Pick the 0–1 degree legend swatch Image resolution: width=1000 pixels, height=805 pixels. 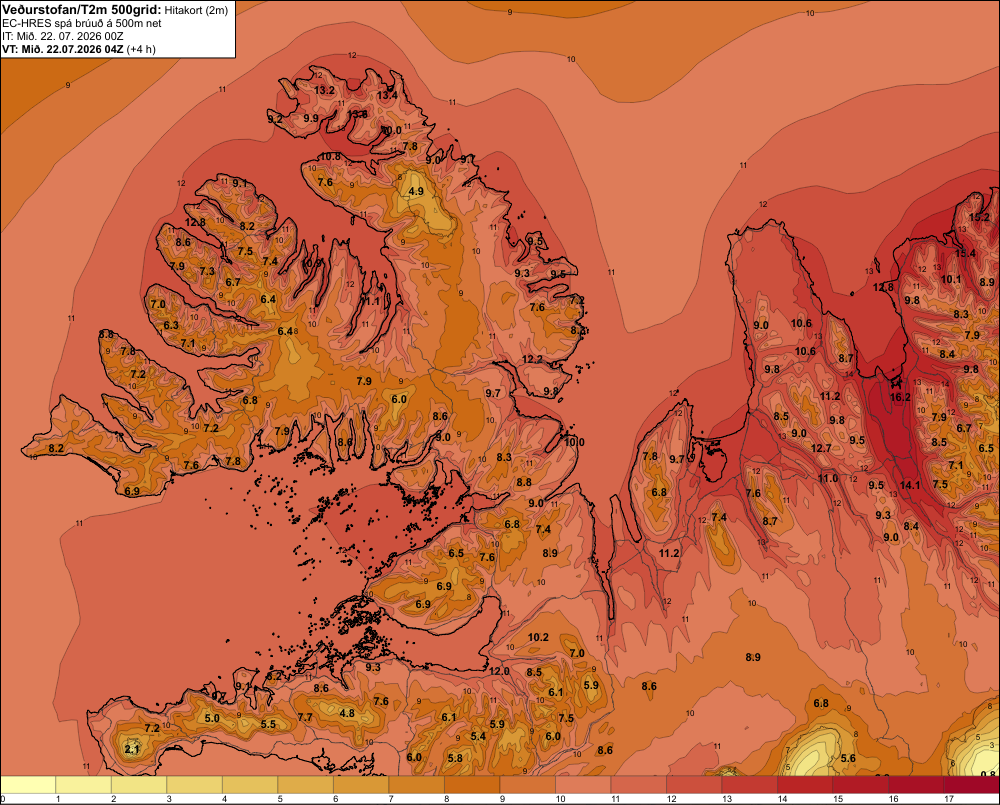pyautogui.click(x=28, y=785)
